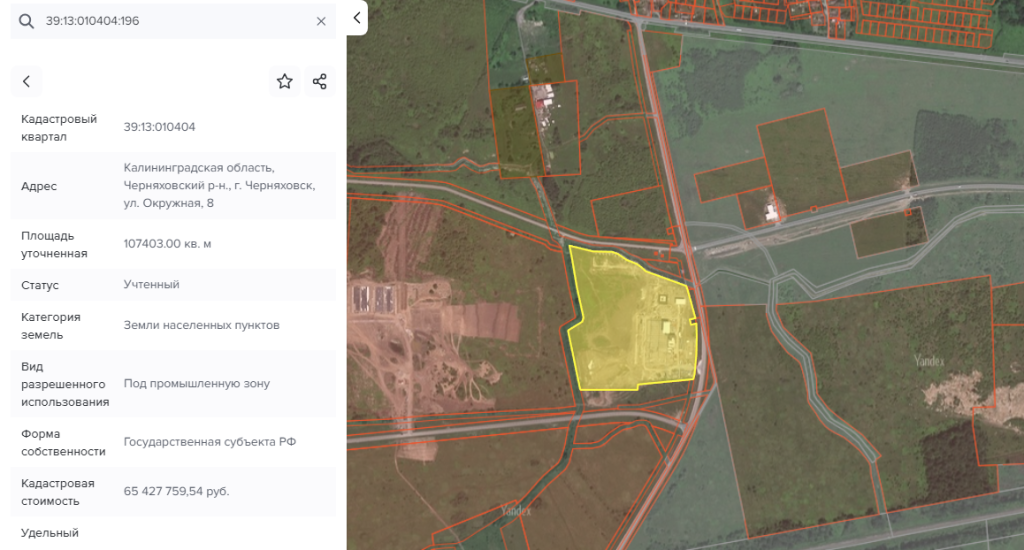The image size is (1024, 550).
Task: Click the Адрес label
Action: 39,186
